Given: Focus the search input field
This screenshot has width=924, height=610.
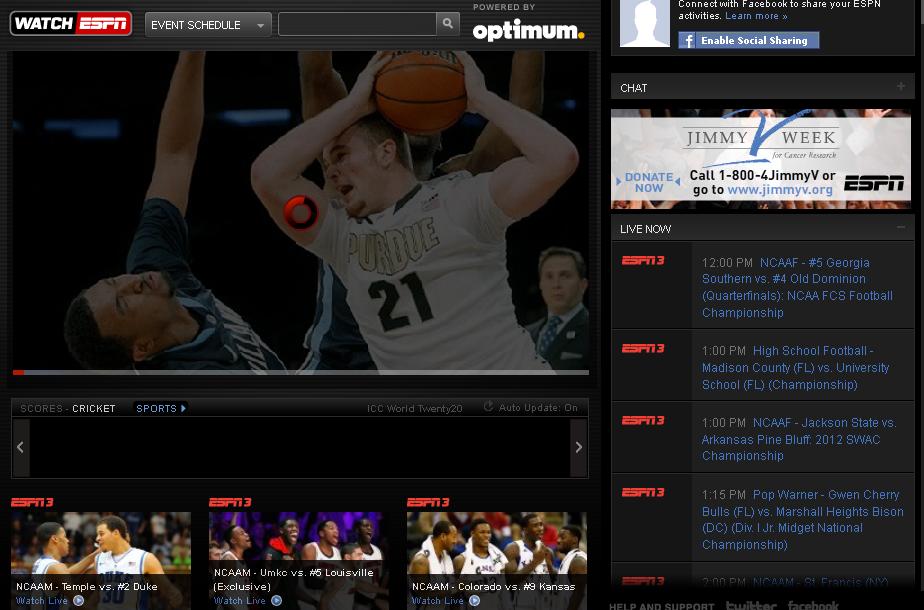Looking at the screenshot, I should pos(357,24).
